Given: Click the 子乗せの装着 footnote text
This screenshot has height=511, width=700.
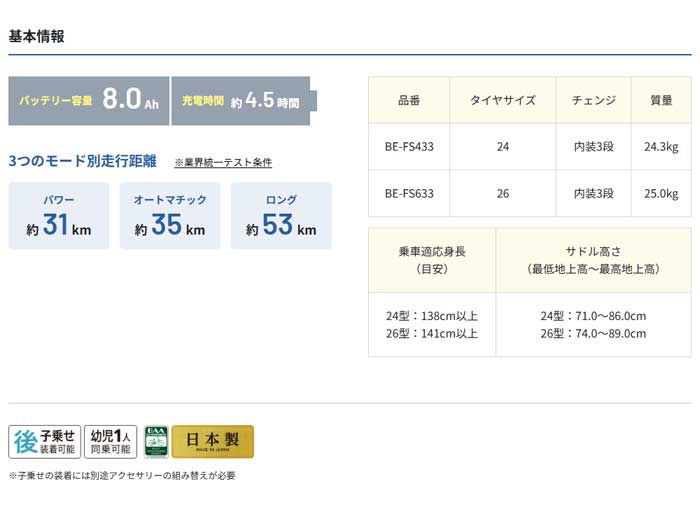Looking at the screenshot, I should [x=122, y=476].
